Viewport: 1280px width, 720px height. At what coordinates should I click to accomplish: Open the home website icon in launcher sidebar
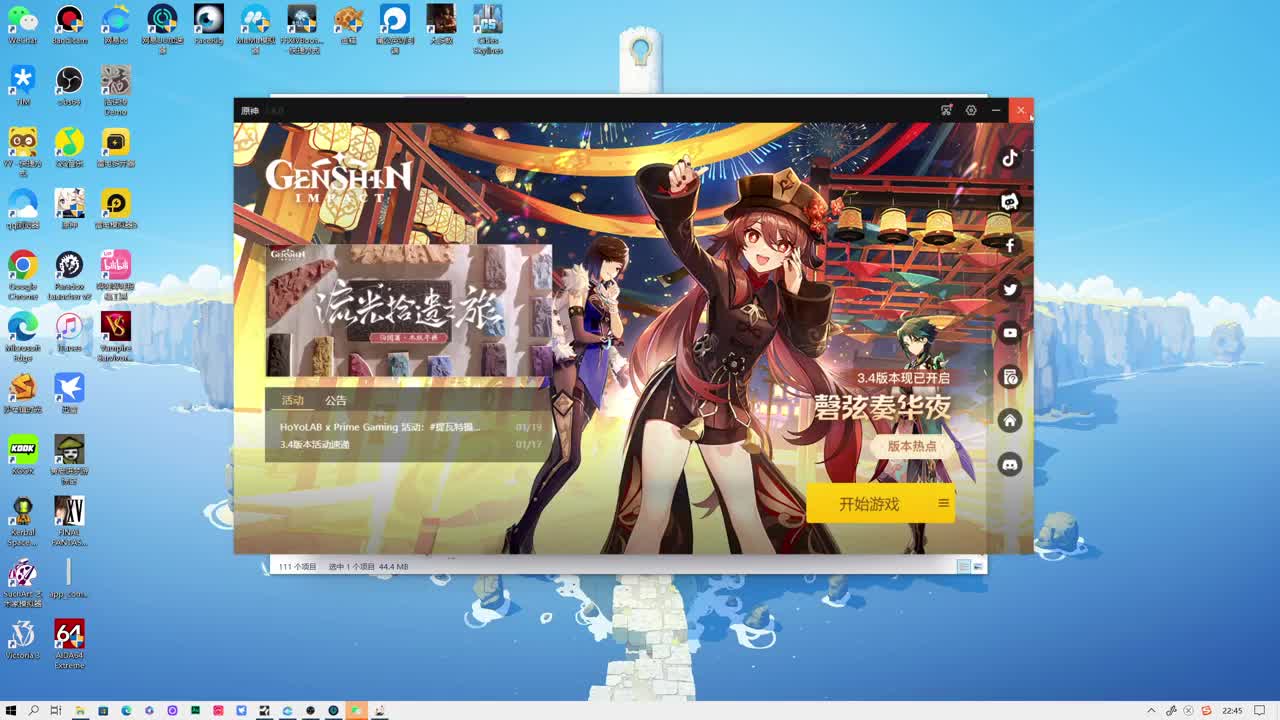(1010, 421)
